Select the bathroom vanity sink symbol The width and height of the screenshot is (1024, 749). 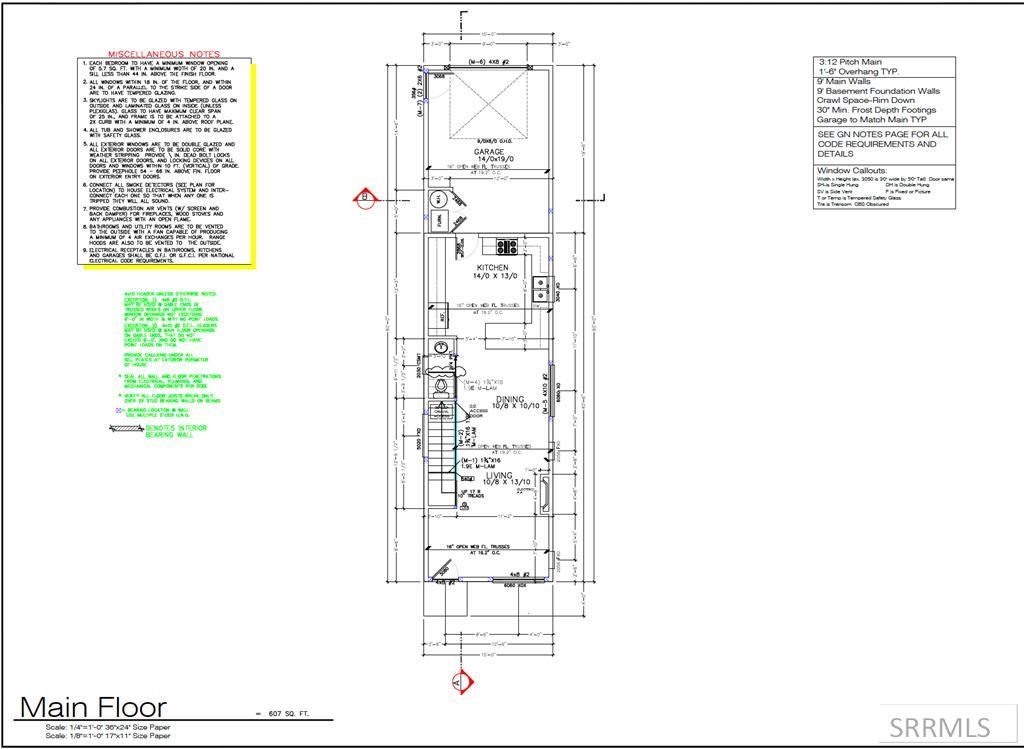pyautogui.click(x=440, y=347)
